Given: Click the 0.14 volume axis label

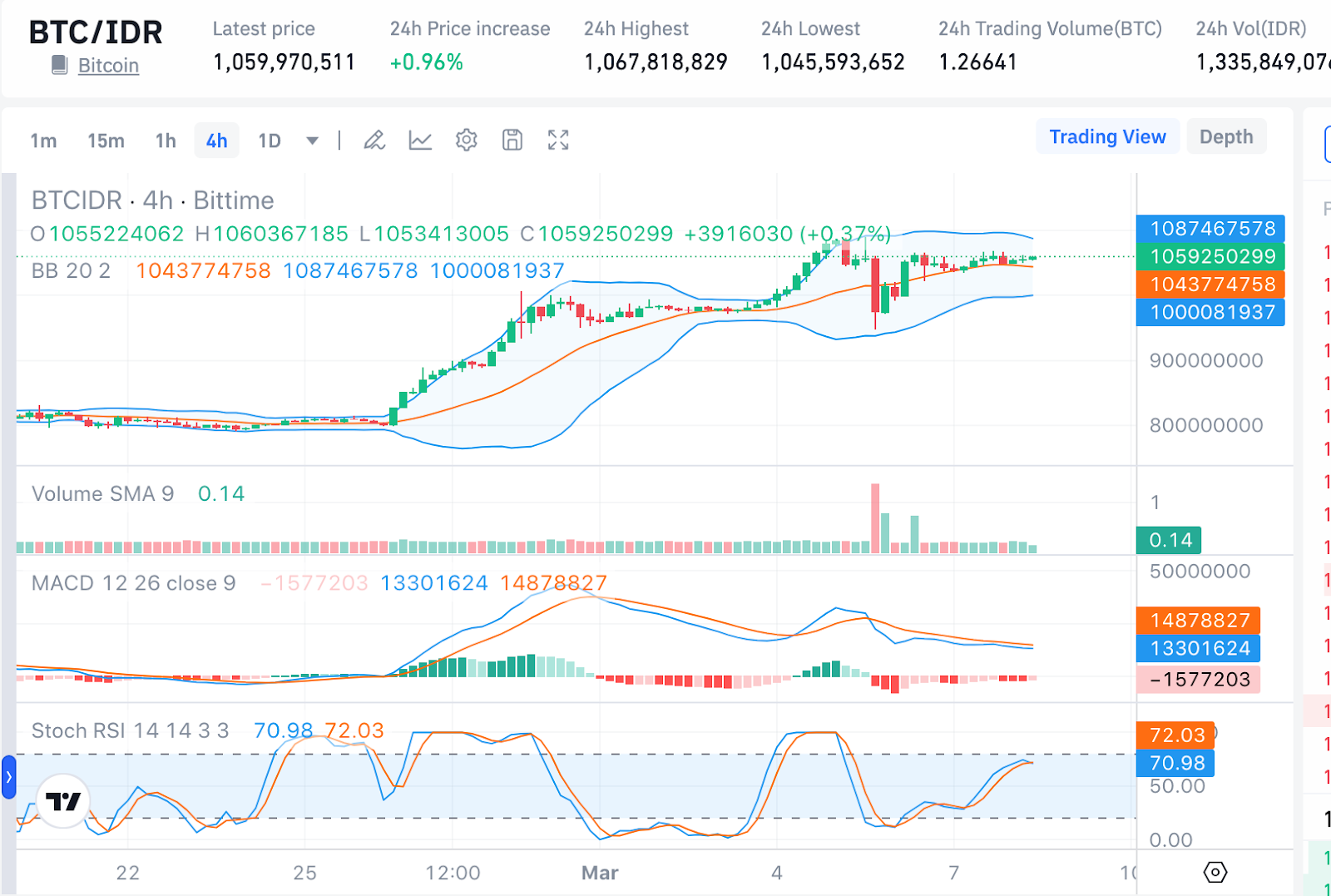Looking at the screenshot, I should tap(1169, 540).
